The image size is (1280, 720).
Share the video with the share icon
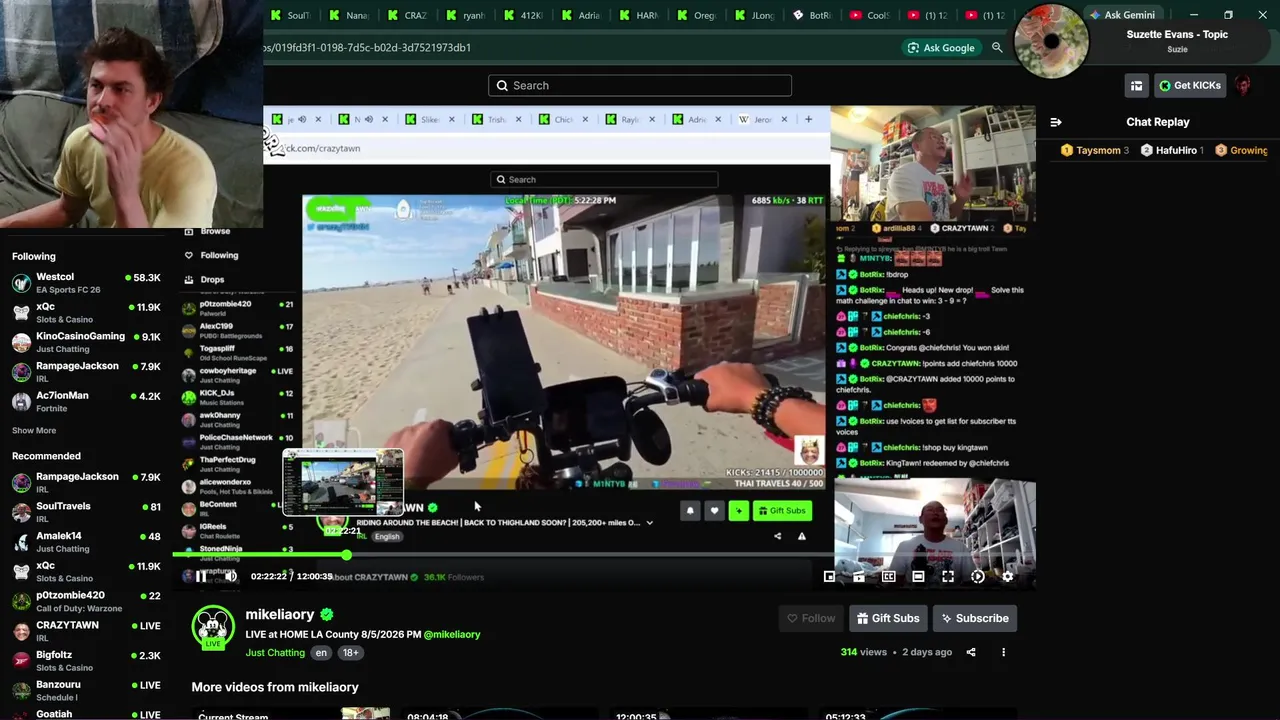point(971,652)
